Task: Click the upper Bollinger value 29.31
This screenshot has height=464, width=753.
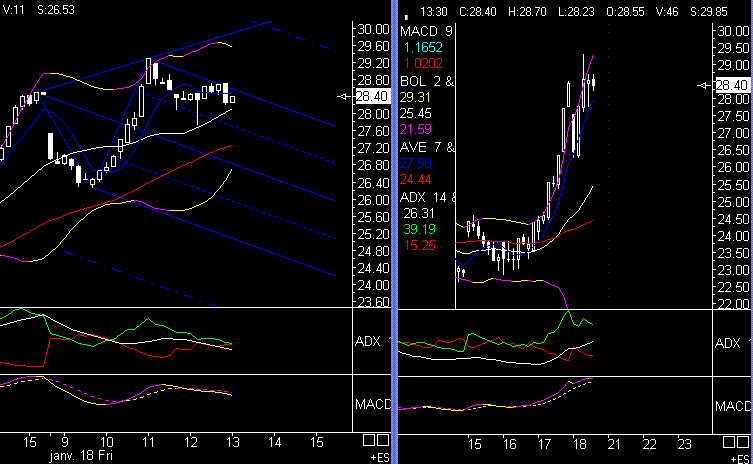Action: pos(415,98)
